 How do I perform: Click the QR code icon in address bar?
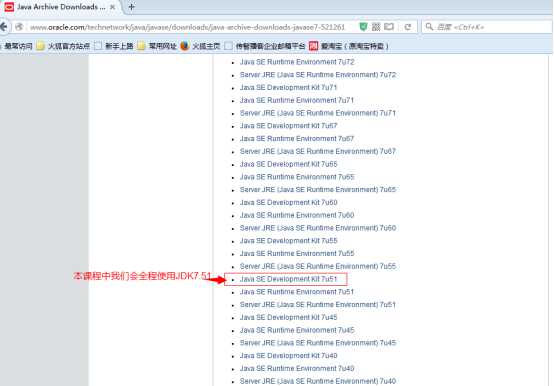click(x=376, y=27)
